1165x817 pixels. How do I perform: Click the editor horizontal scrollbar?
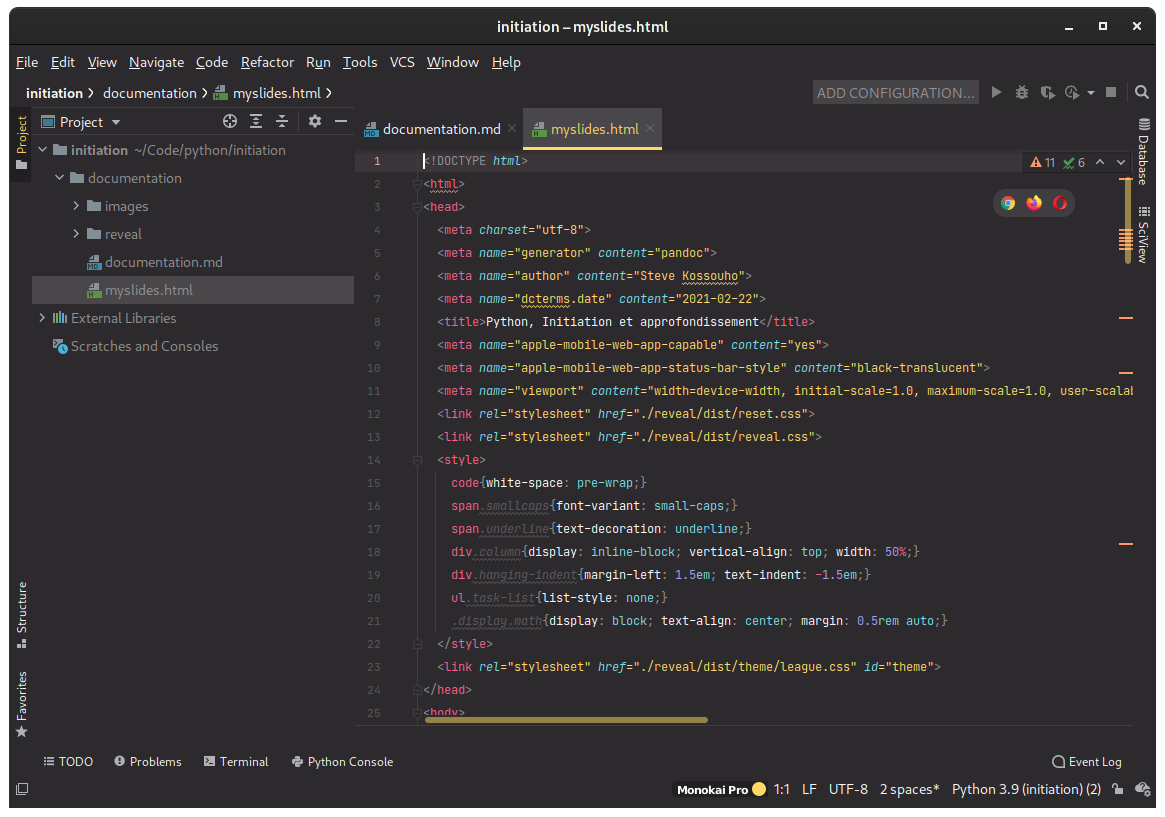(565, 719)
